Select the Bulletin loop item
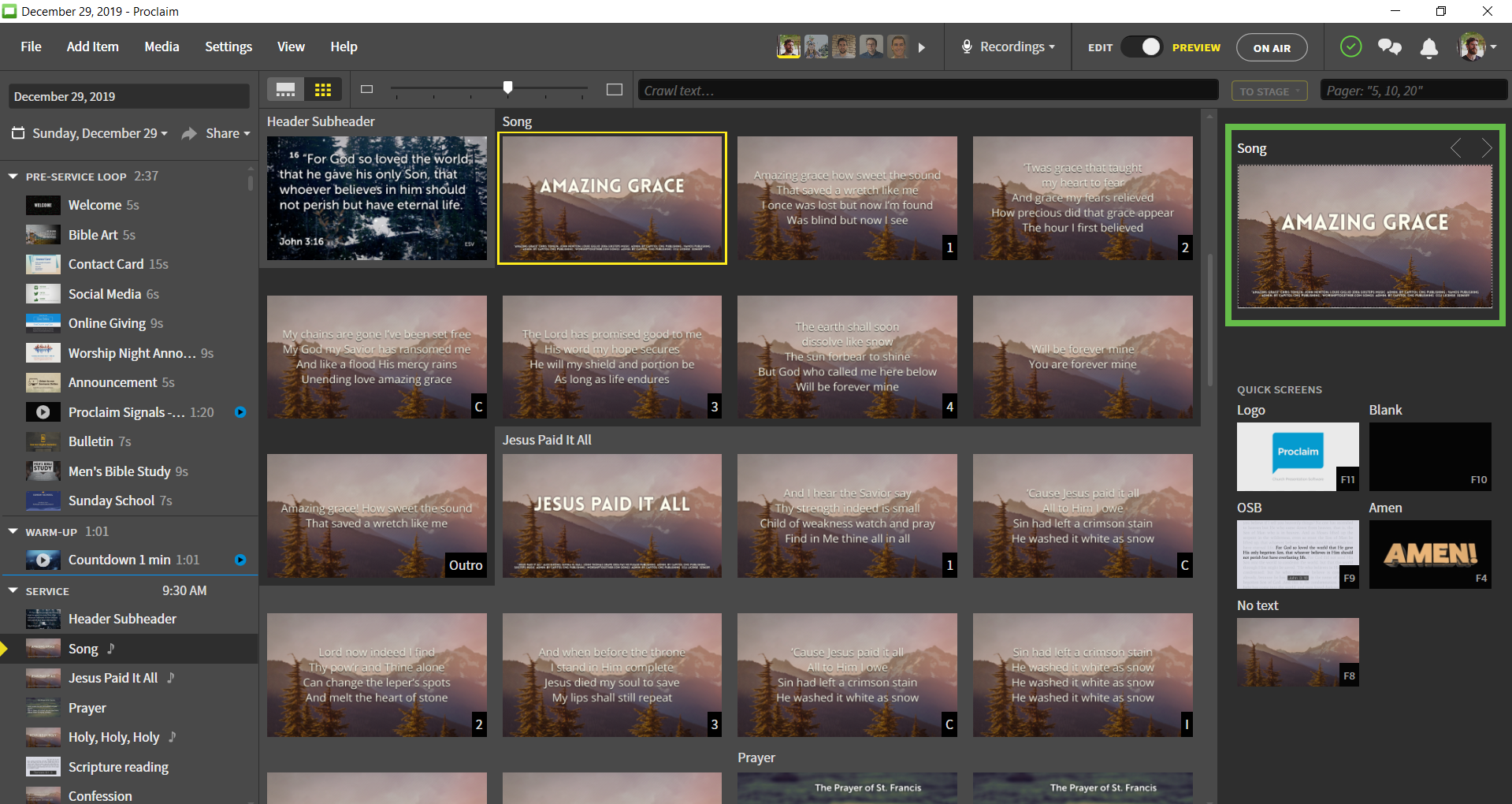Screen dimensions: 1512x804 click(129, 441)
